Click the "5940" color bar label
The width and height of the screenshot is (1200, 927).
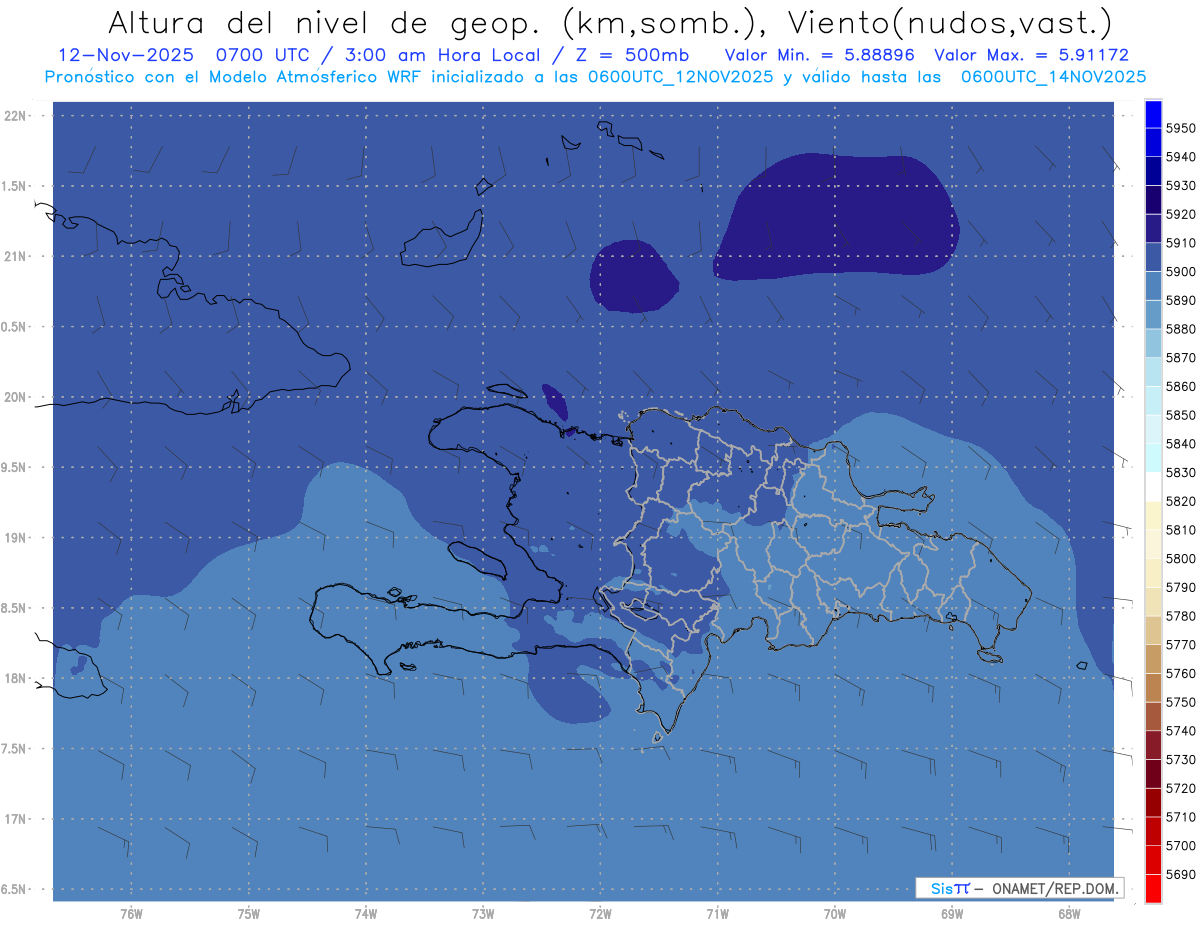coord(1180,157)
